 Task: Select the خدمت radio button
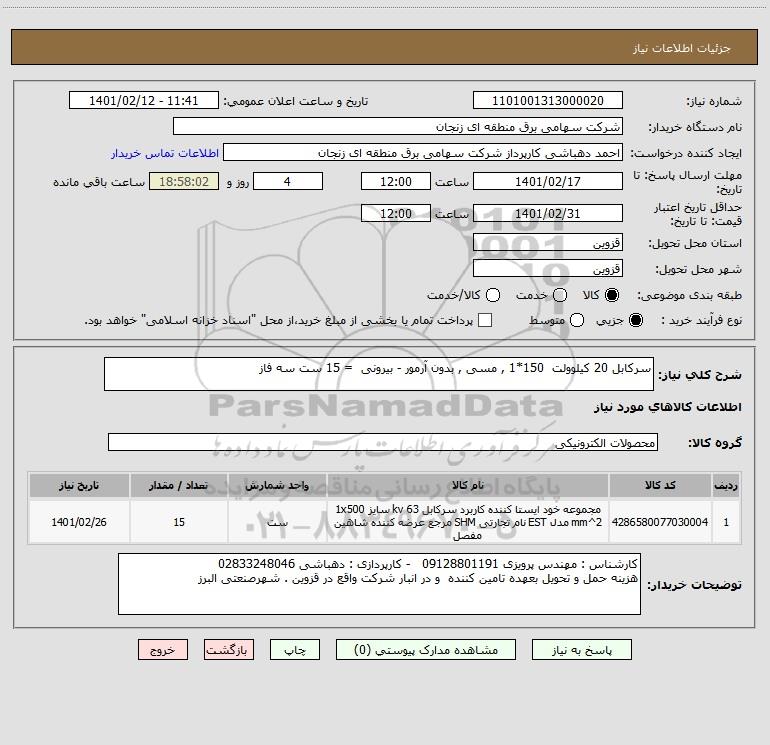coord(560,295)
